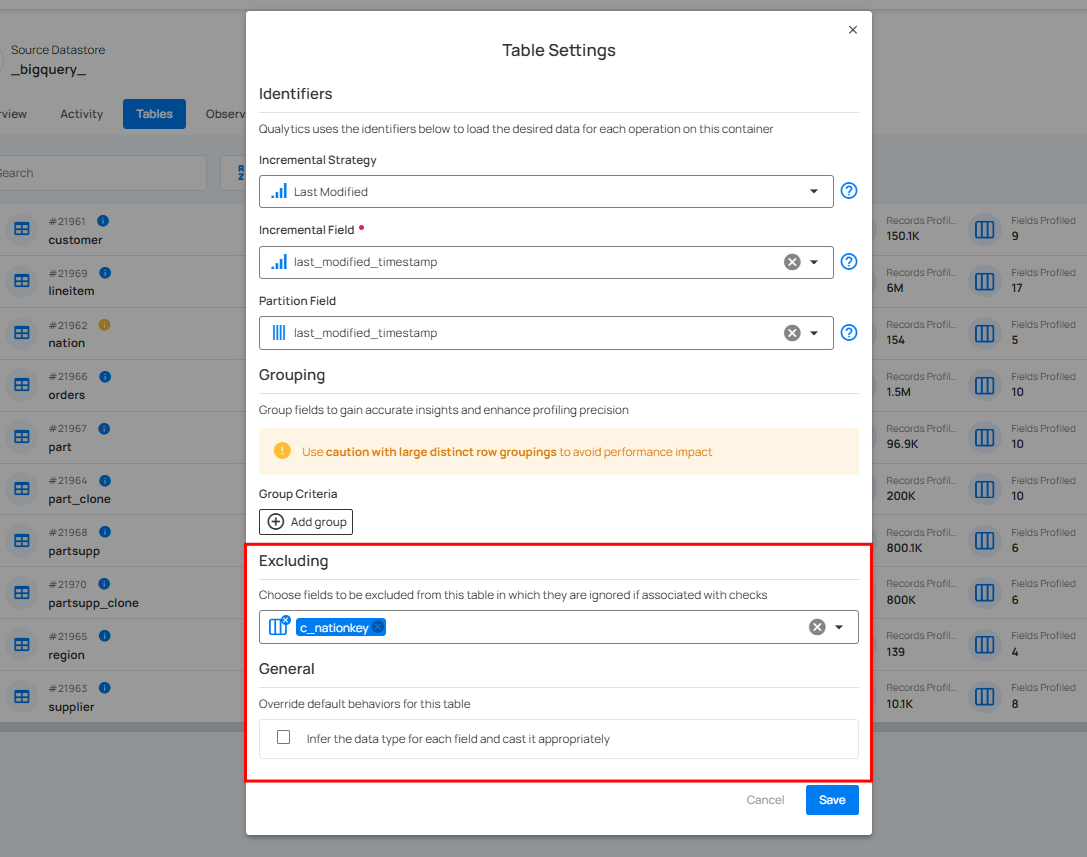The width and height of the screenshot is (1087, 857).
Task: Click the lineitem table icon
Action: tap(21, 281)
